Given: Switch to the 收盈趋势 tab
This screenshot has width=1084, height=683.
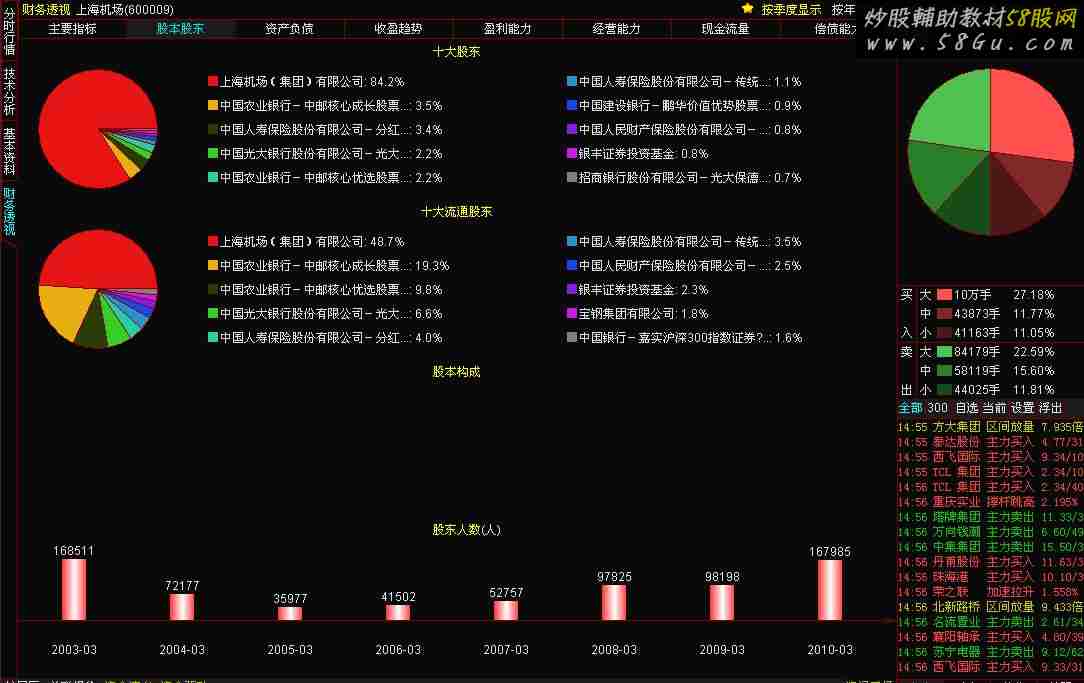Looking at the screenshot, I should click(398, 28).
